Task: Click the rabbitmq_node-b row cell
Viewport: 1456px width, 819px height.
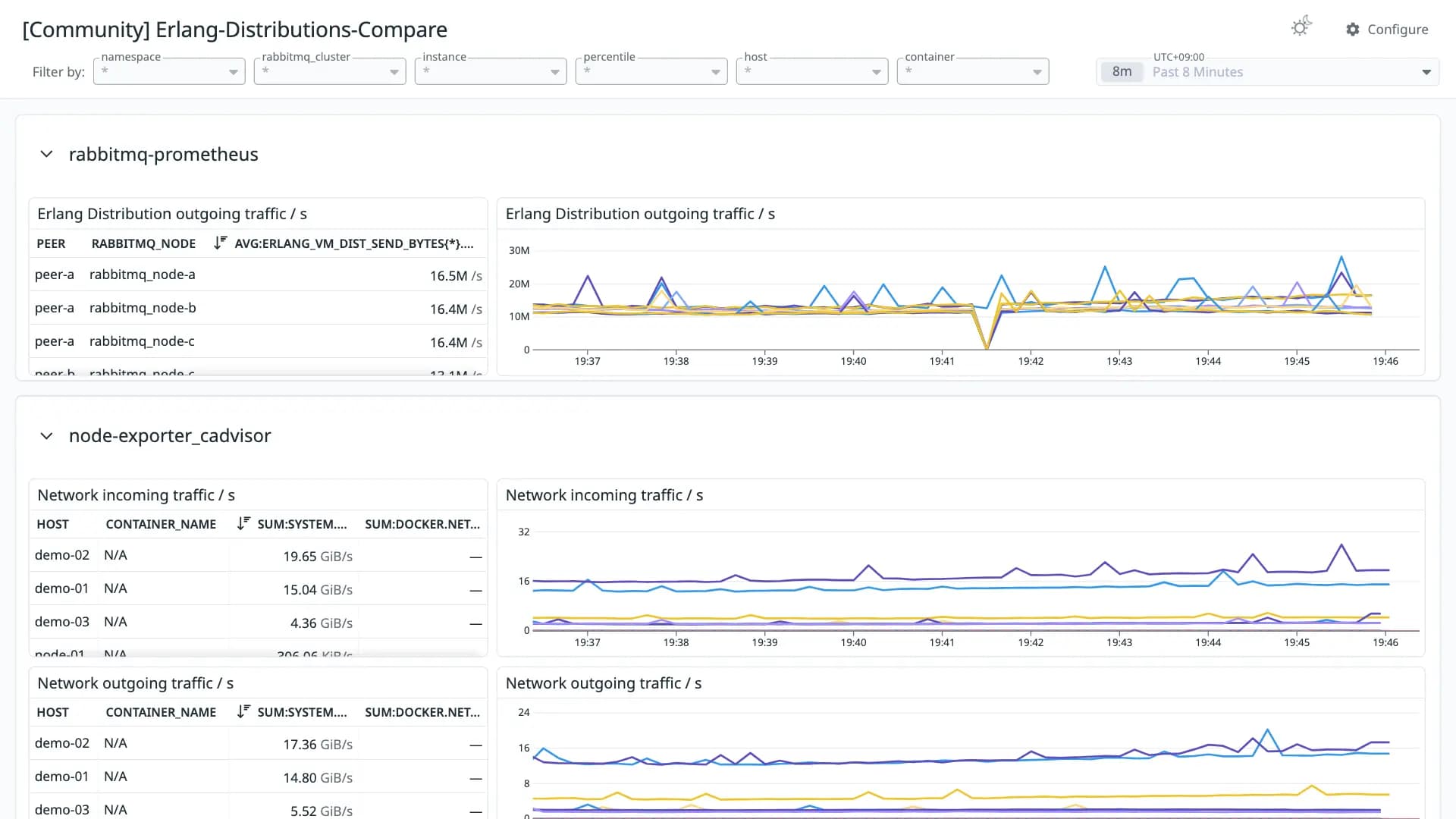Action: (143, 308)
